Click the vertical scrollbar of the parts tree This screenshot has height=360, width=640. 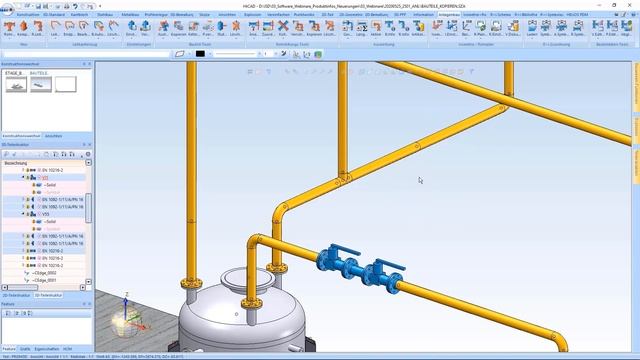pyautogui.click(x=89, y=208)
